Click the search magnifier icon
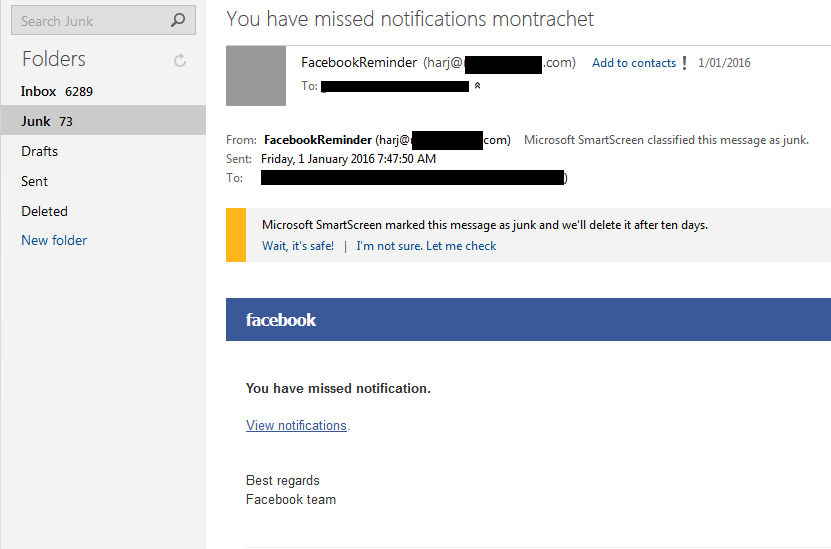Screen dimensions: 831x549 pos(178,21)
